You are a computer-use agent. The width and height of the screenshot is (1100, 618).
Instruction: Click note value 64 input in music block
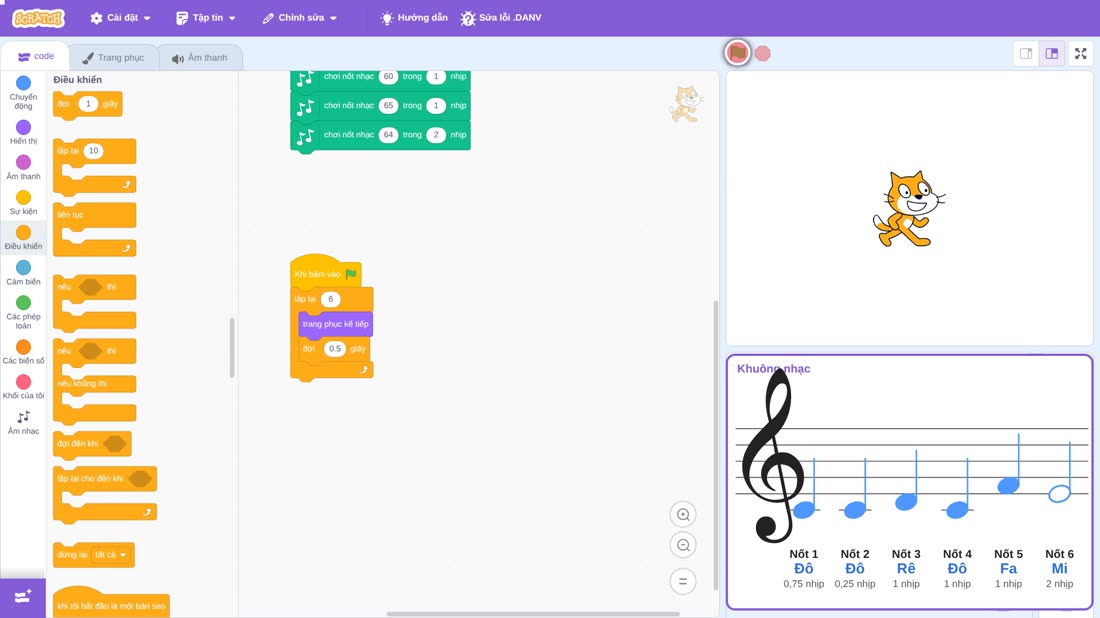pyautogui.click(x=388, y=135)
